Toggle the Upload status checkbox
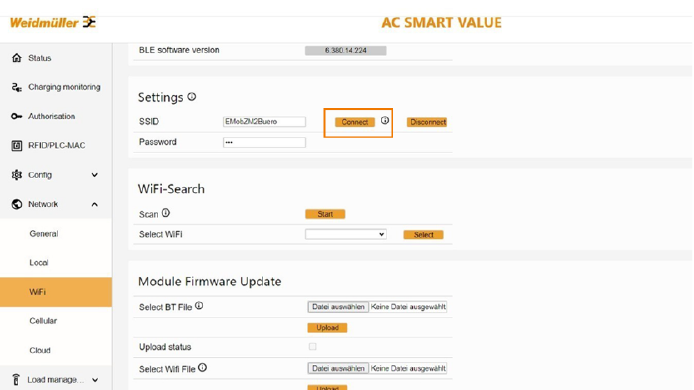The image size is (694, 390). point(312,347)
